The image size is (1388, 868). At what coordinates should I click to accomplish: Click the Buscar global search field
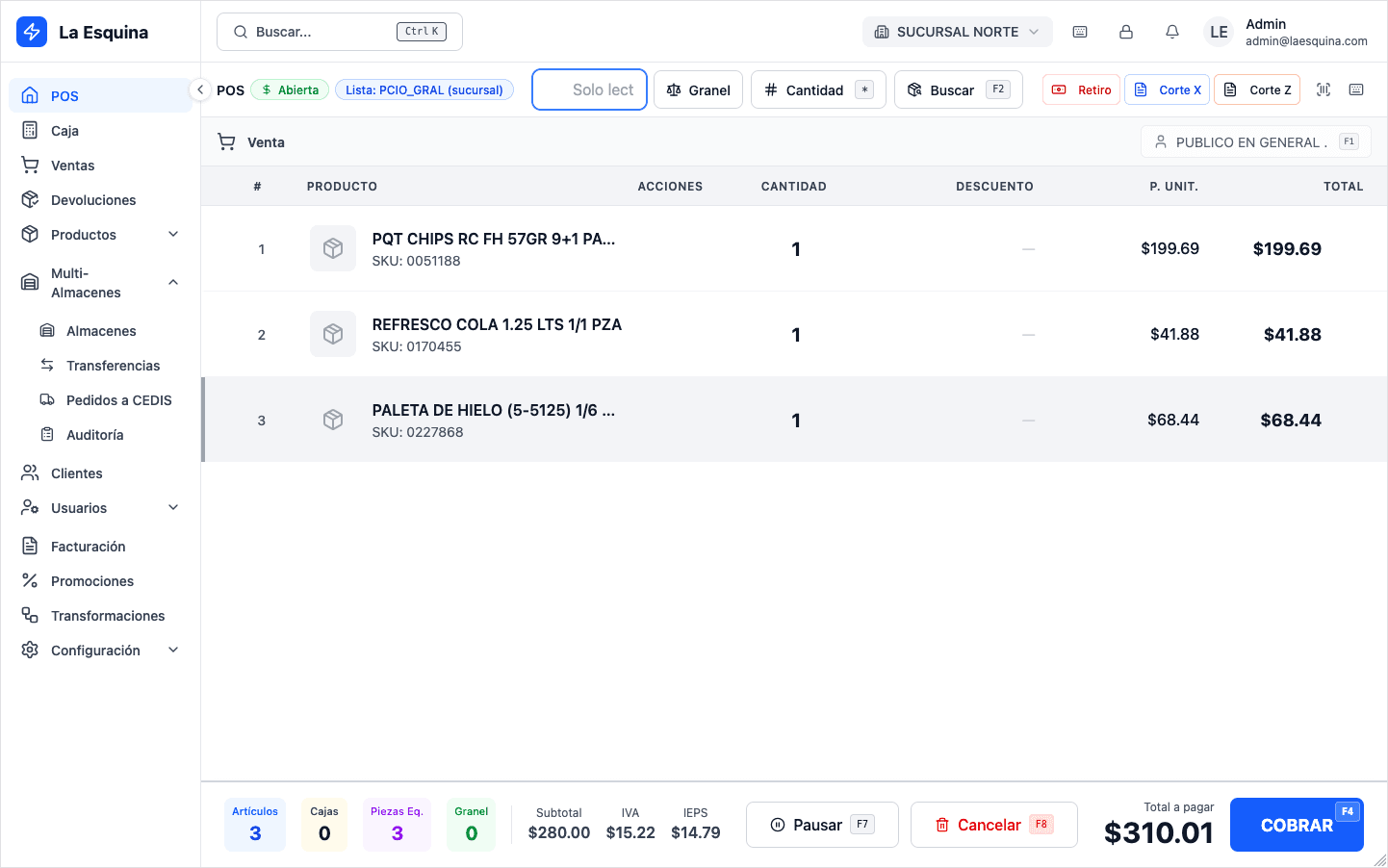tap(340, 32)
